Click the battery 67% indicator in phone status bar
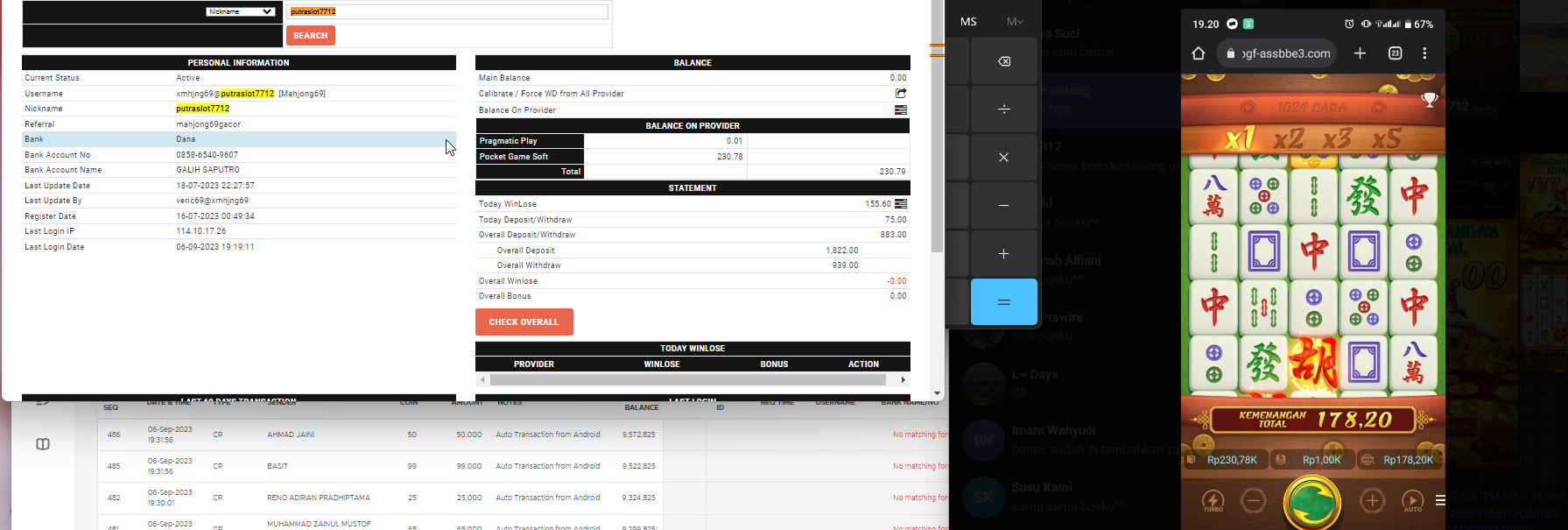The width and height of the screenshot is (1568, 530). (1419, 24)
